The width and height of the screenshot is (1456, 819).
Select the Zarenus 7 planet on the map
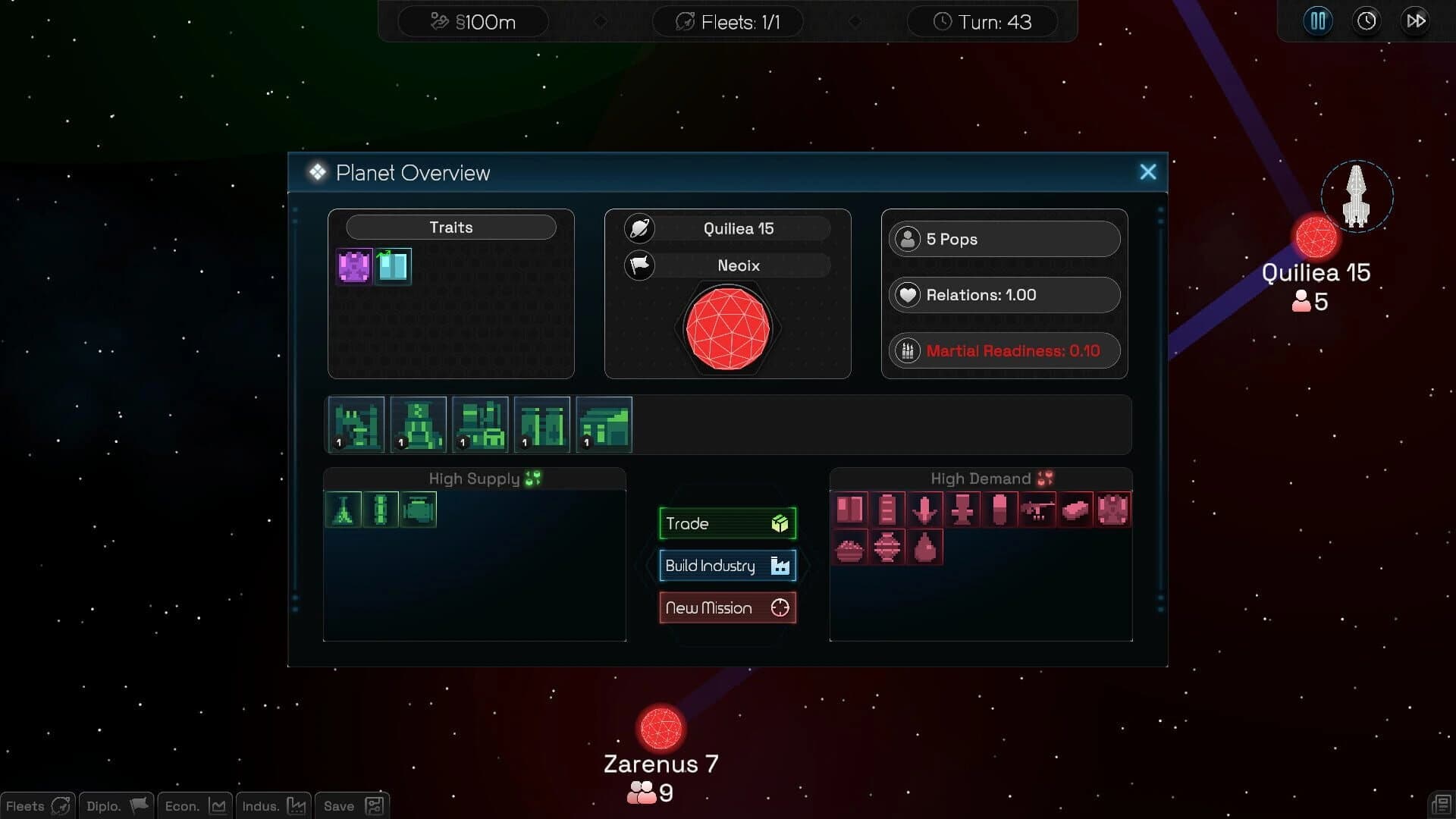661,728
